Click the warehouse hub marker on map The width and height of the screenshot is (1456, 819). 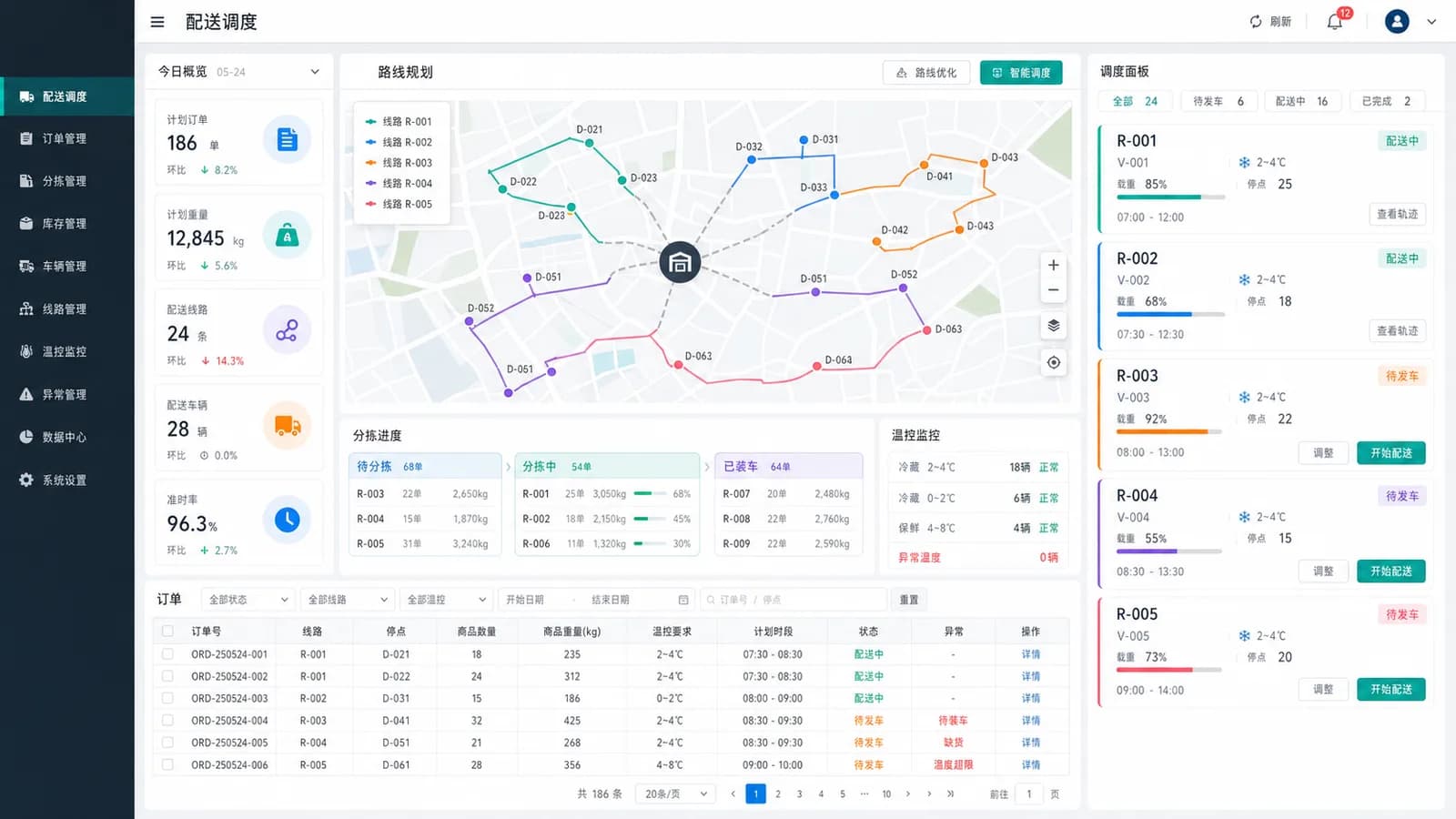[680, 263]
